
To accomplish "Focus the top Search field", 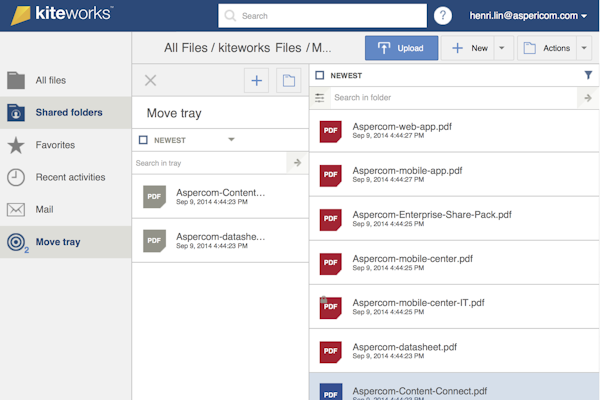I will pos(322,16).
